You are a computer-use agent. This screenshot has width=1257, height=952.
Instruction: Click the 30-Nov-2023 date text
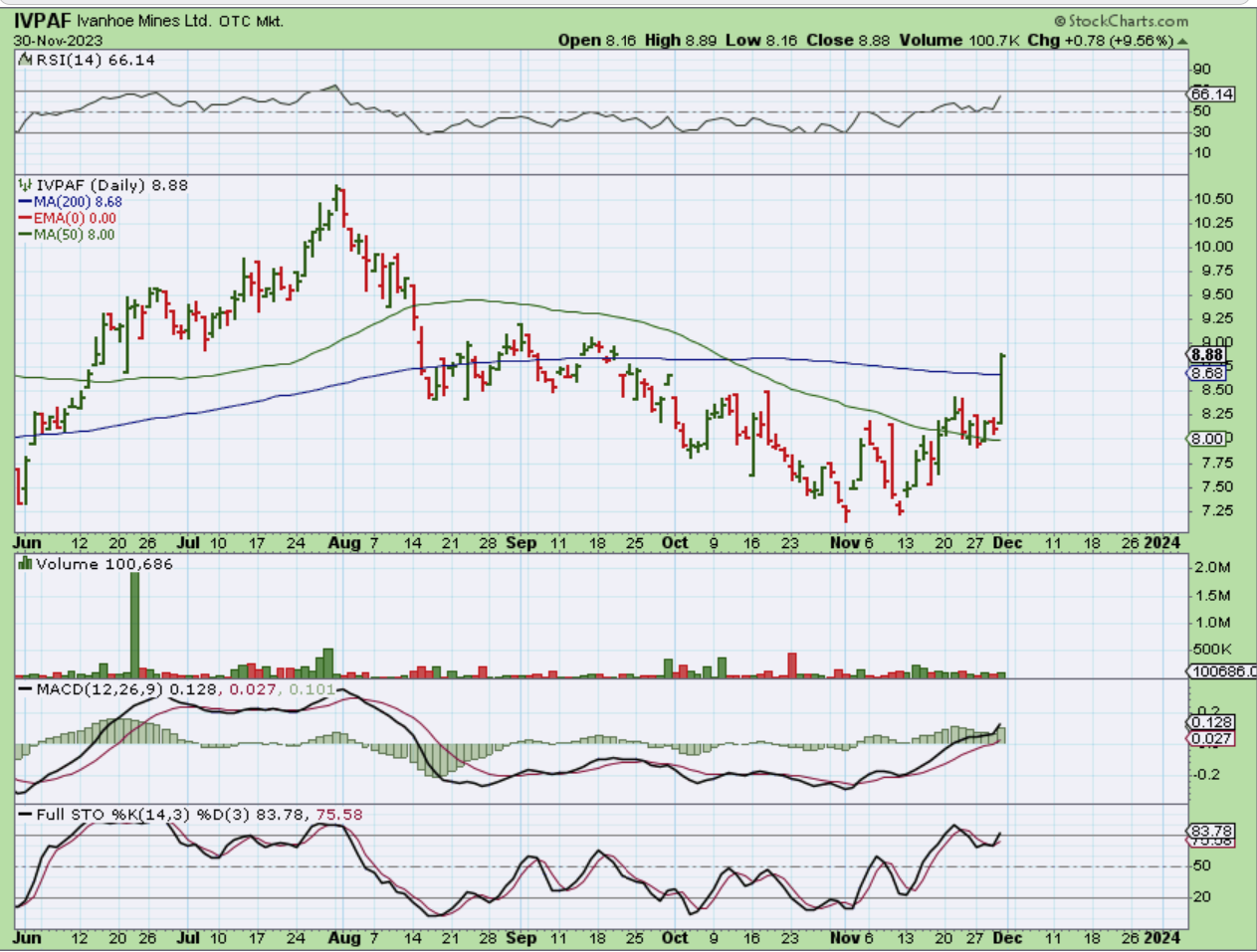(x=57, y=41)
